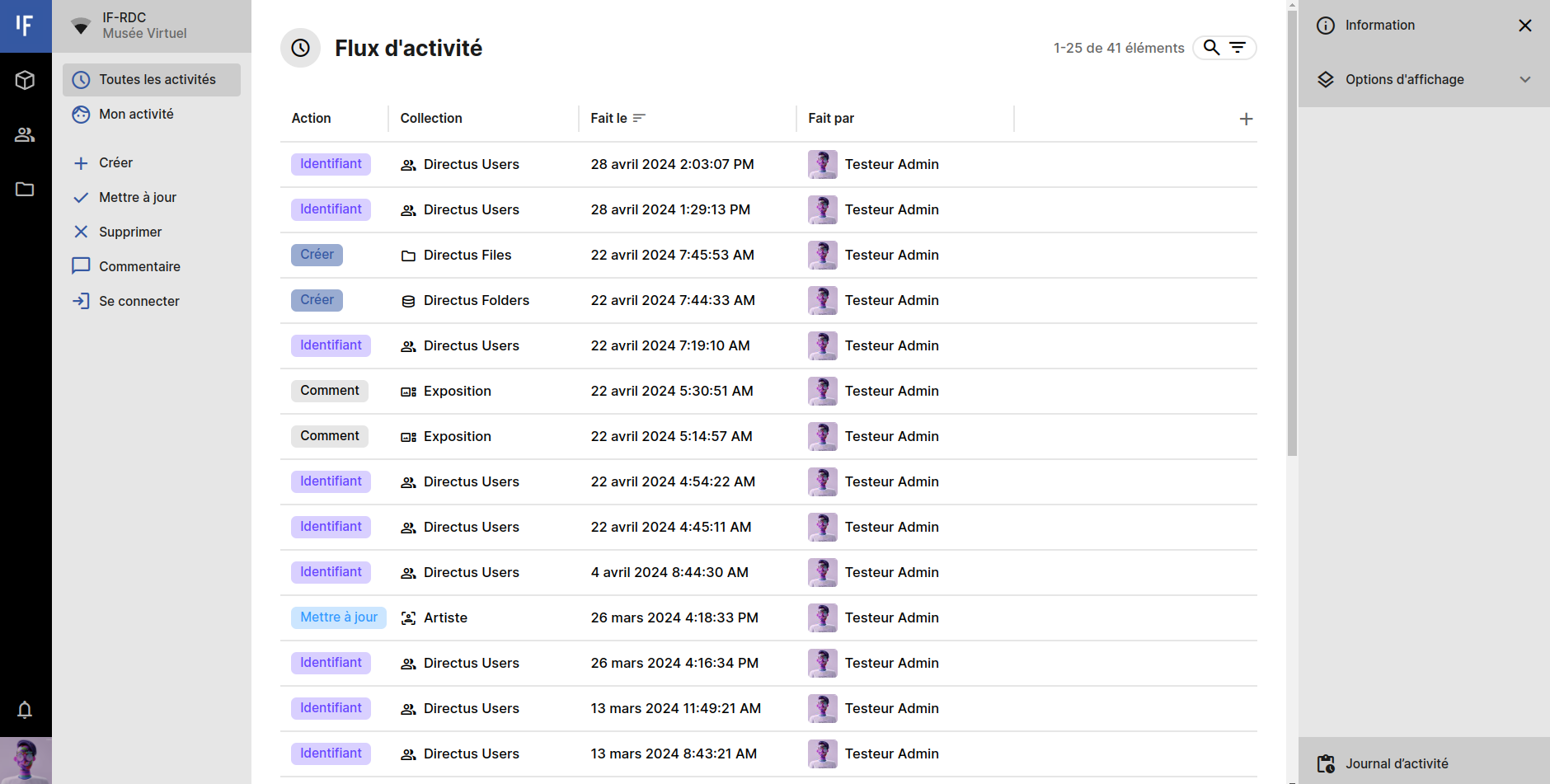Open the Journal d'activité panel
The width and height of the screenshot is (1550, 784).
[1397, 763]
